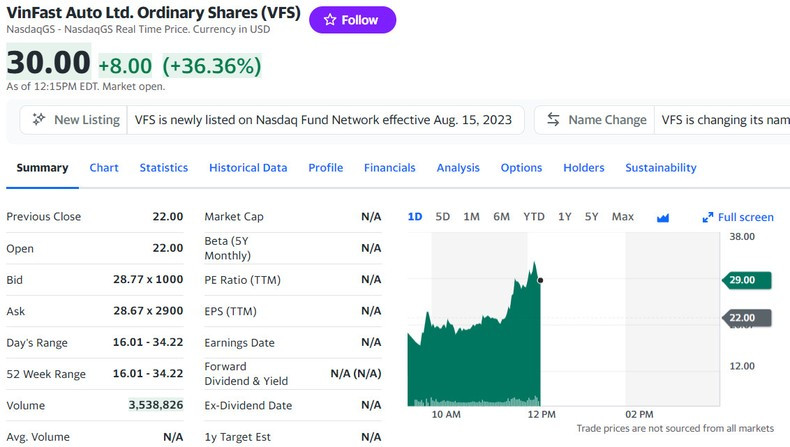790x447 pixels.
Task: Open the Options tab
Action: click(x=521, y=168)
